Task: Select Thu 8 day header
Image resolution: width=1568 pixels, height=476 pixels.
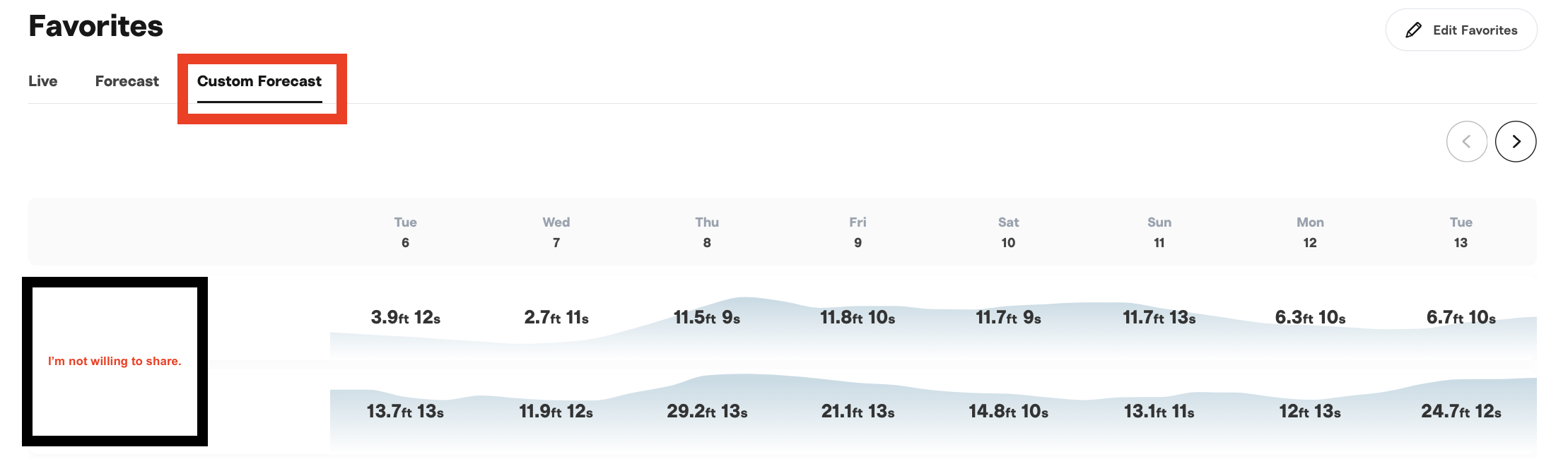Action: click(707, 232)
